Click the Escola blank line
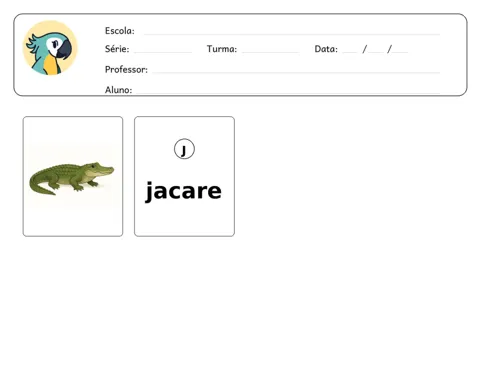The height and width of the screenshot is (384, 480). pos(292,34)
